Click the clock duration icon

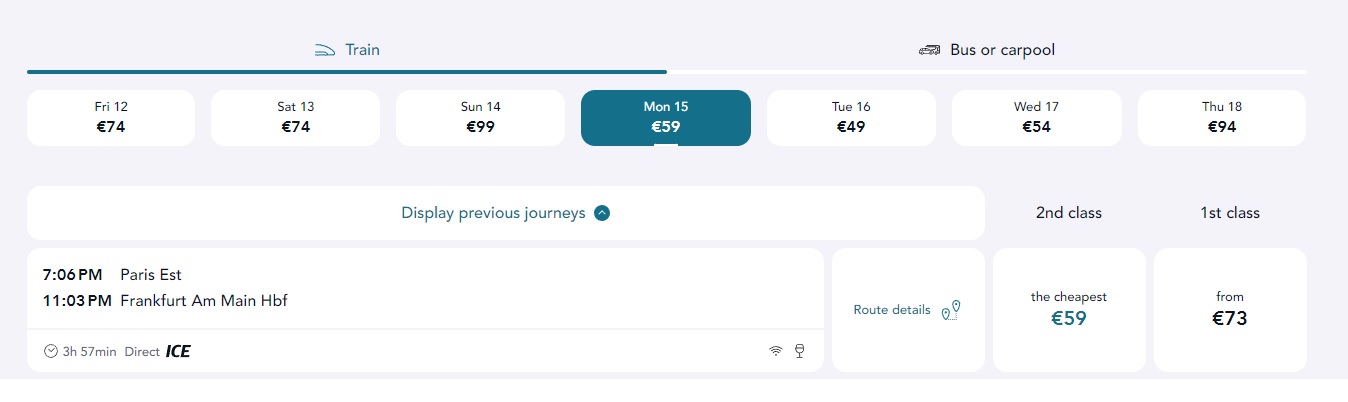51,351
